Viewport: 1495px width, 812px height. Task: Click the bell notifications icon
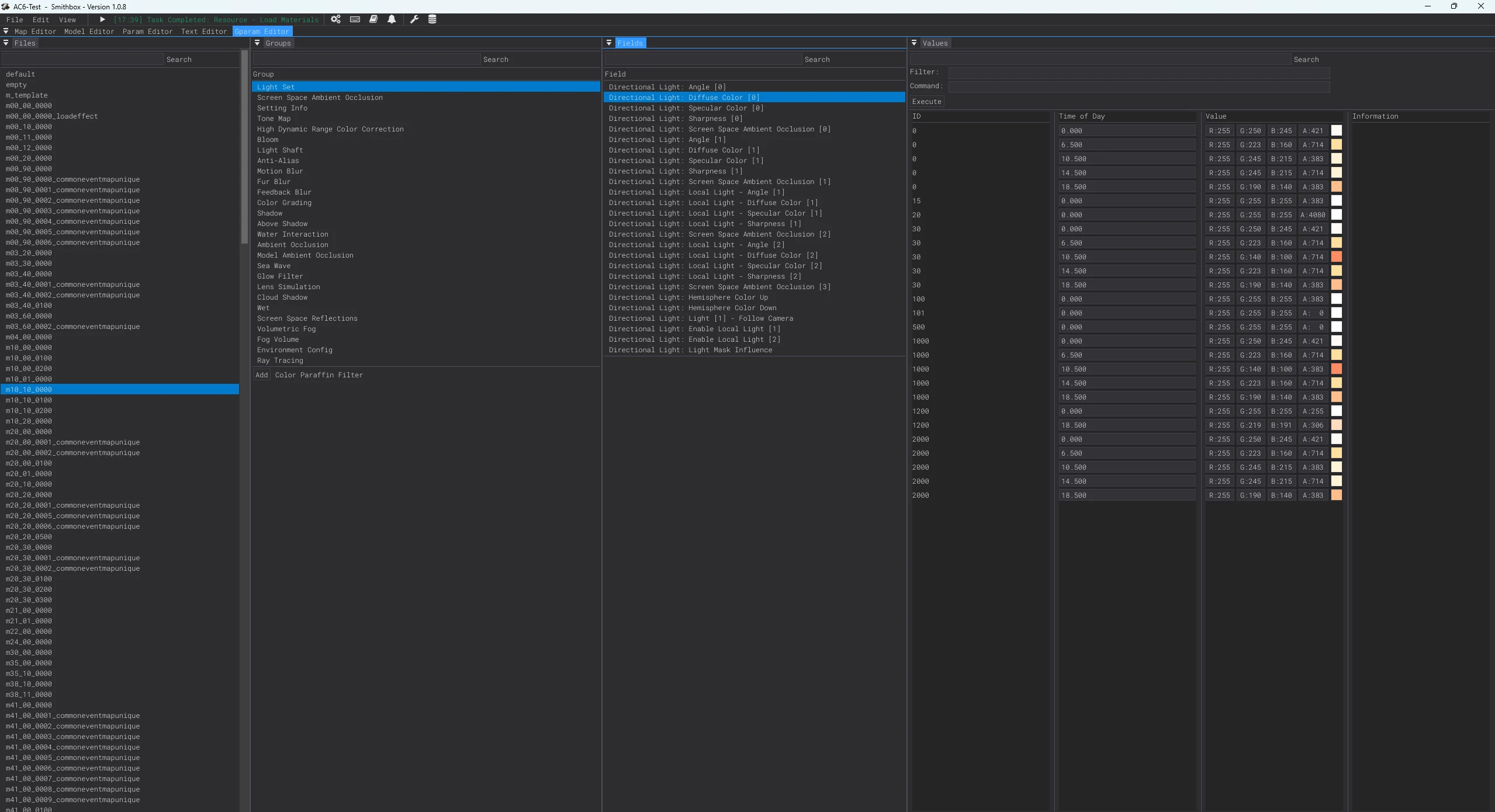[x=392, y=19]
